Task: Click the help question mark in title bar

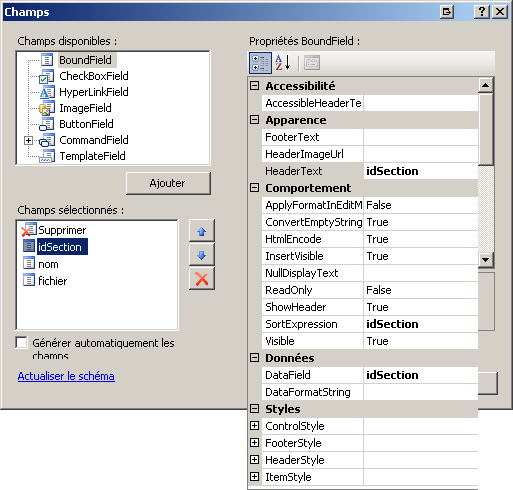Action: pos(482,12)
